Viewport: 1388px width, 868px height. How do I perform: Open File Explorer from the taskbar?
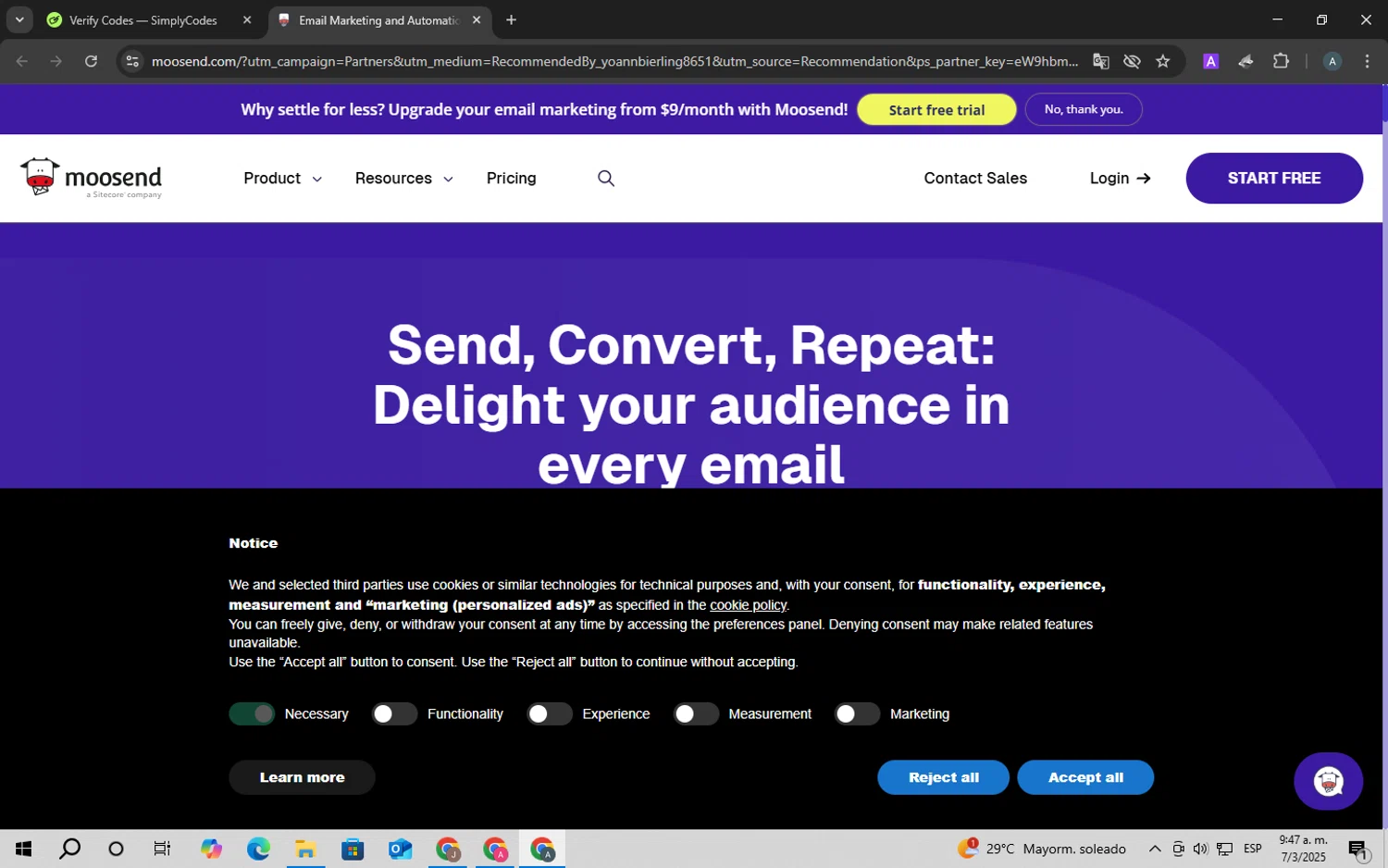pos(305,849)
